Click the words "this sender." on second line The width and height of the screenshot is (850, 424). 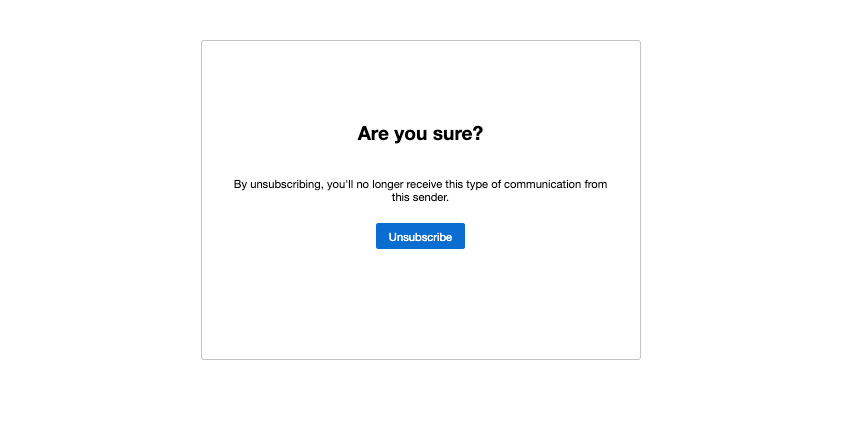pos(420,198)
